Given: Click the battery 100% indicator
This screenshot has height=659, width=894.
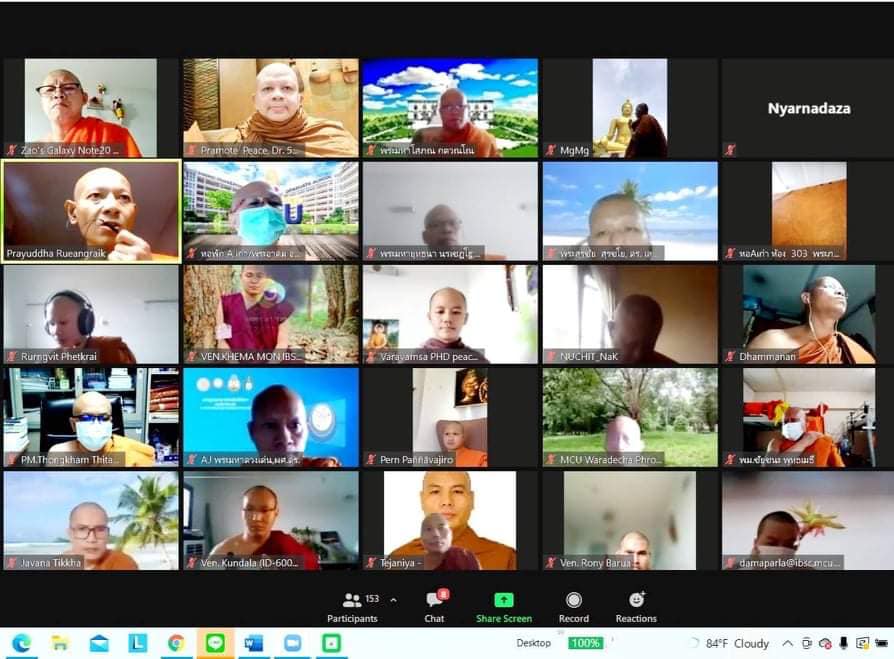Looking at the screenshot, I should coord(585,643).
